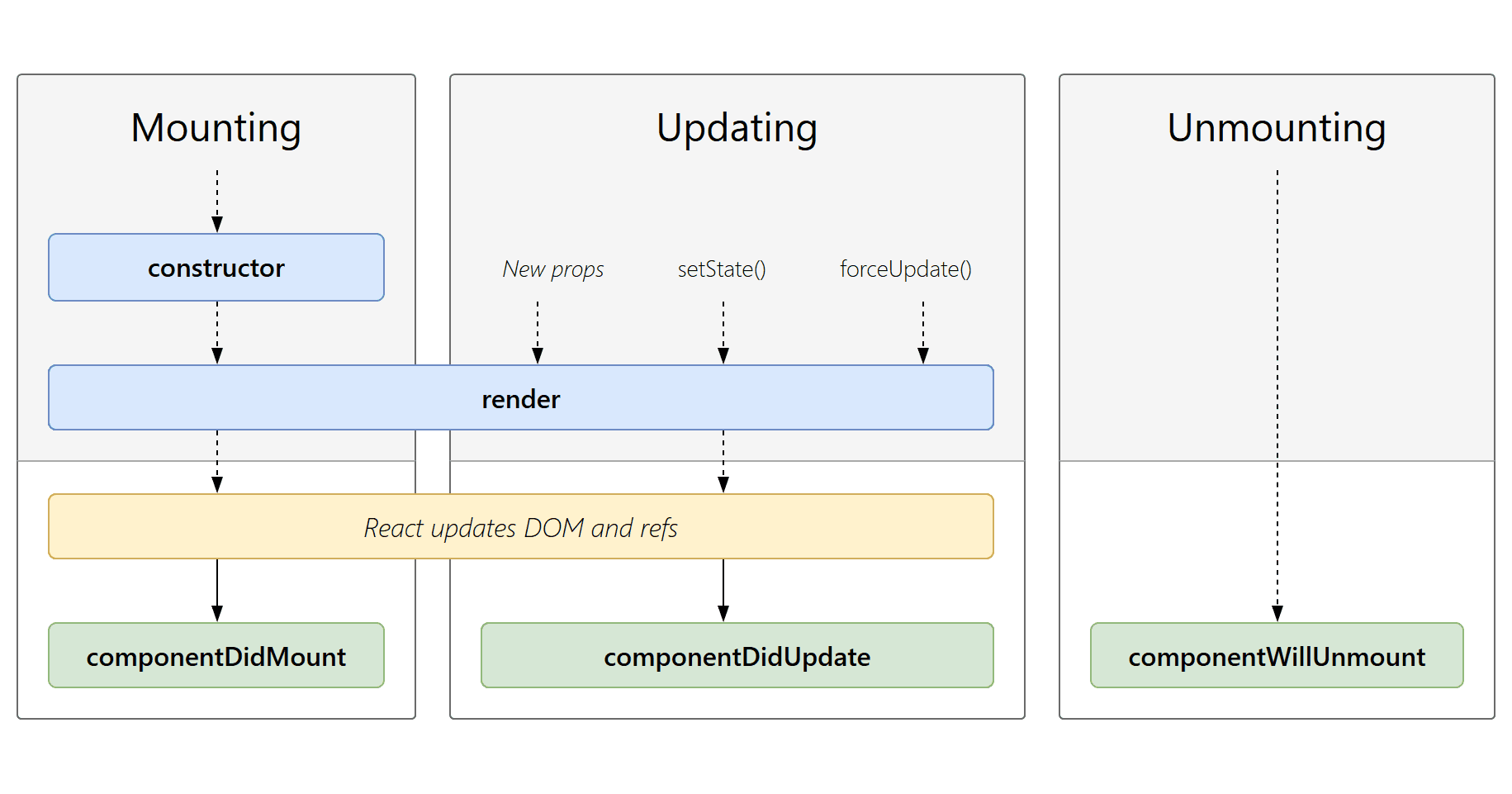This screenshot has height=794, width=1512.
Task: Click the forceUpdate() trigger label
Action: tap(906, 269)
